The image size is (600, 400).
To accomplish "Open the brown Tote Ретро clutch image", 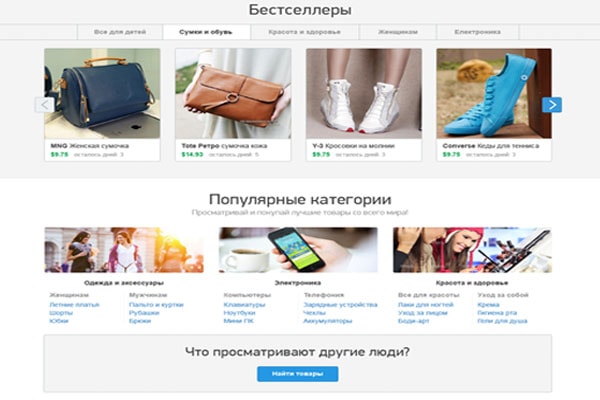I will (x=233, y=93).
